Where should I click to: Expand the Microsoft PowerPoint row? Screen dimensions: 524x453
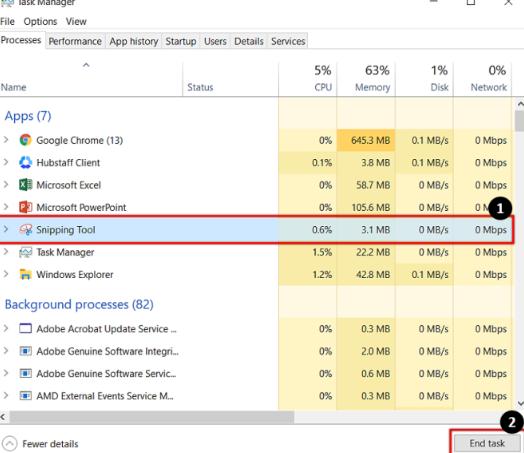point(6,207)
